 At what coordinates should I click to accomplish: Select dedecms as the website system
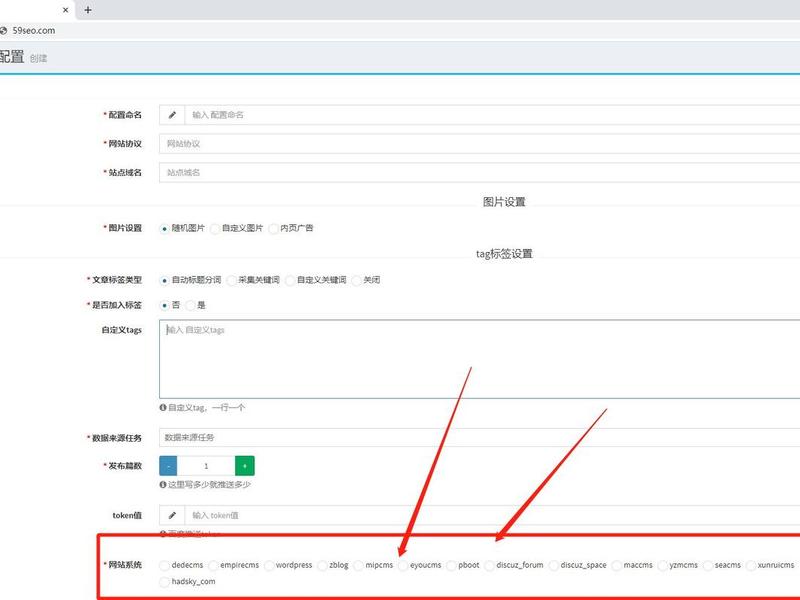164,565
